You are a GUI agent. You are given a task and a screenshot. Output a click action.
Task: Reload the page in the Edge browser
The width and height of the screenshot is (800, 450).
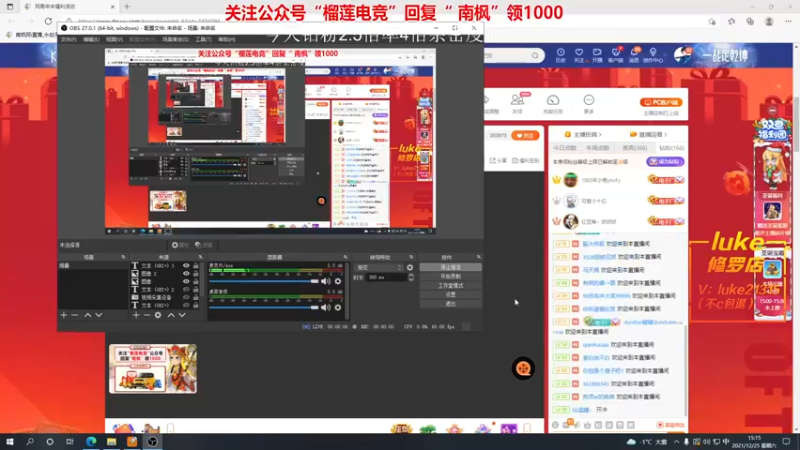[x=48, y=21]
